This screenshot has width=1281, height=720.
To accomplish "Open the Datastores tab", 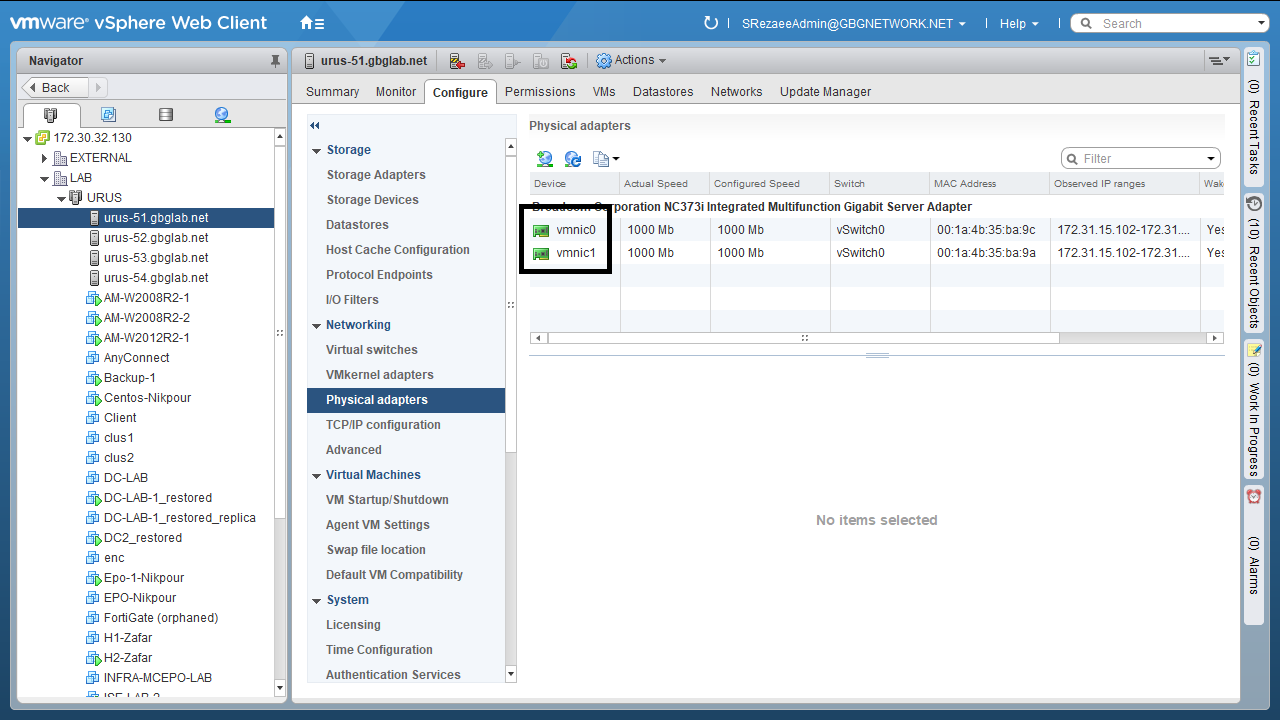I will [x=662, y=92].
